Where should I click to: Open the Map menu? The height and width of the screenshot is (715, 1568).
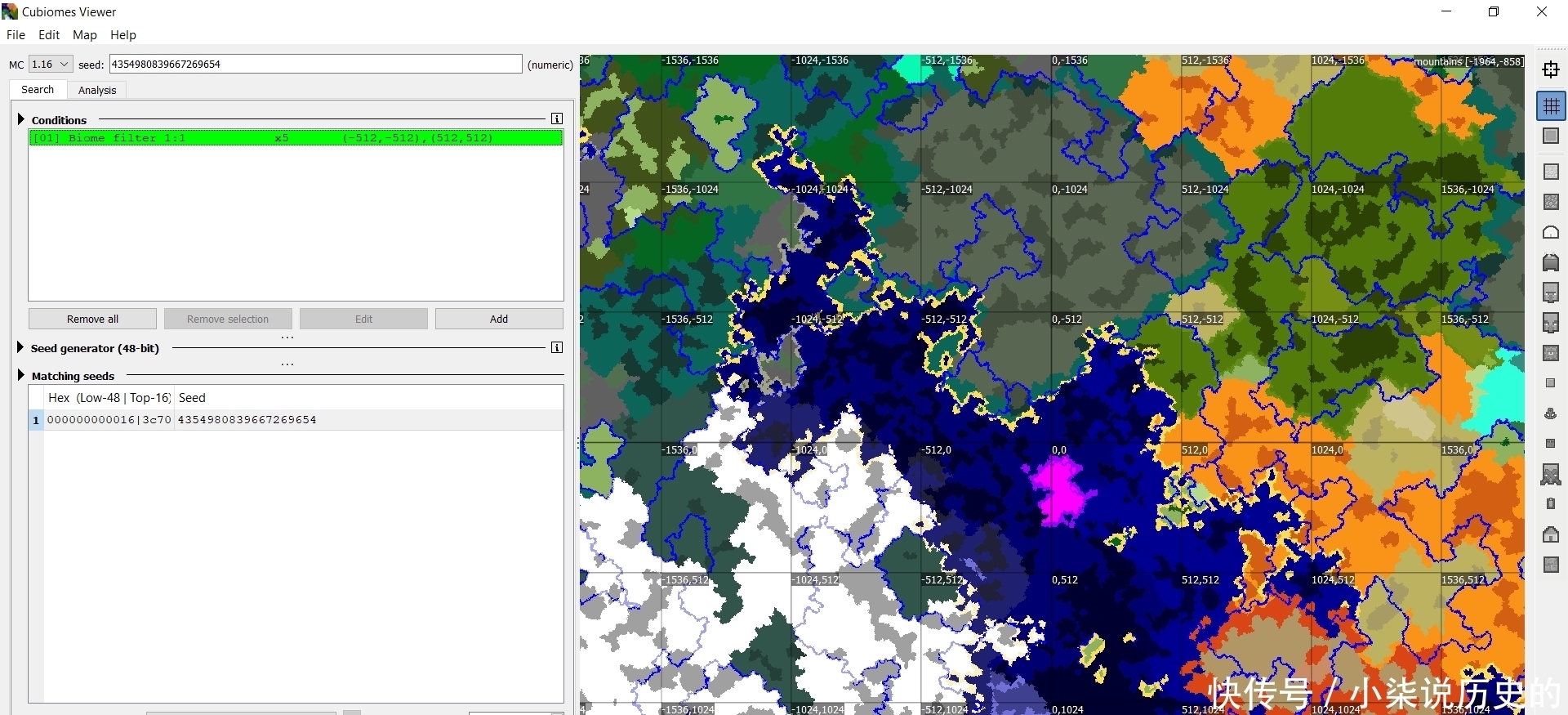85,35
